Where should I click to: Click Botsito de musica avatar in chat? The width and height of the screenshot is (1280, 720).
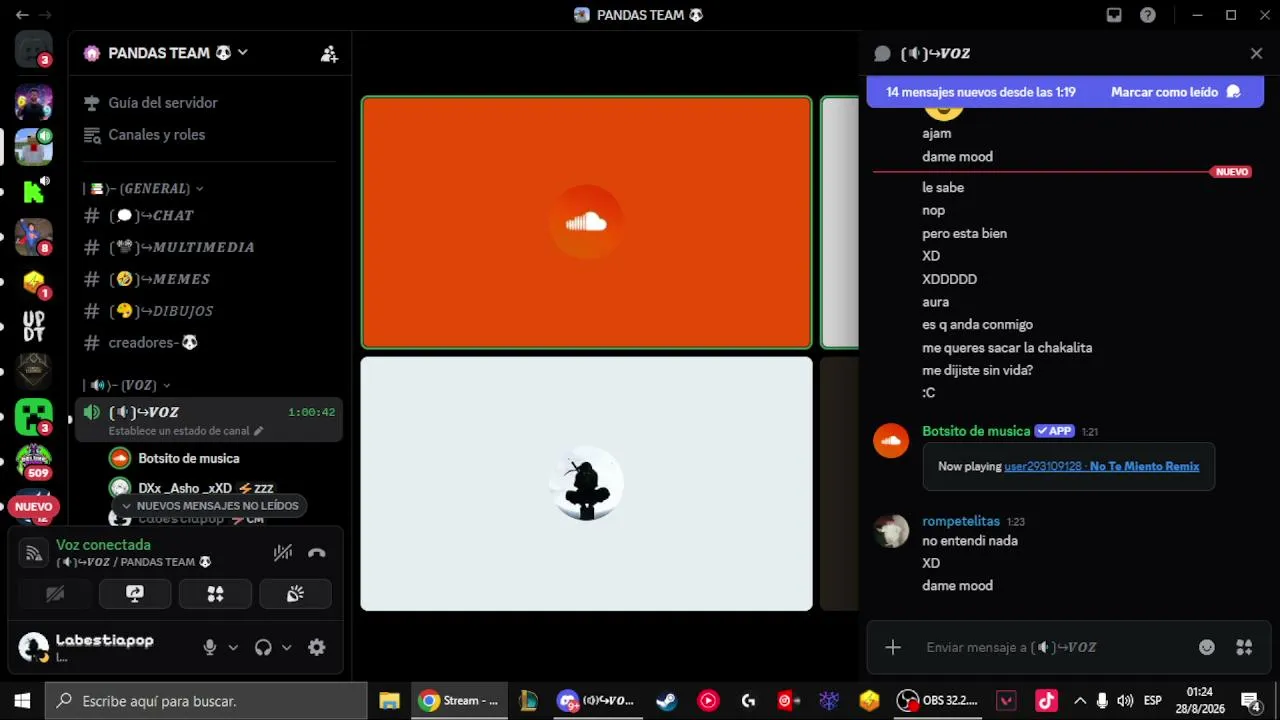(x=891, y=441)
